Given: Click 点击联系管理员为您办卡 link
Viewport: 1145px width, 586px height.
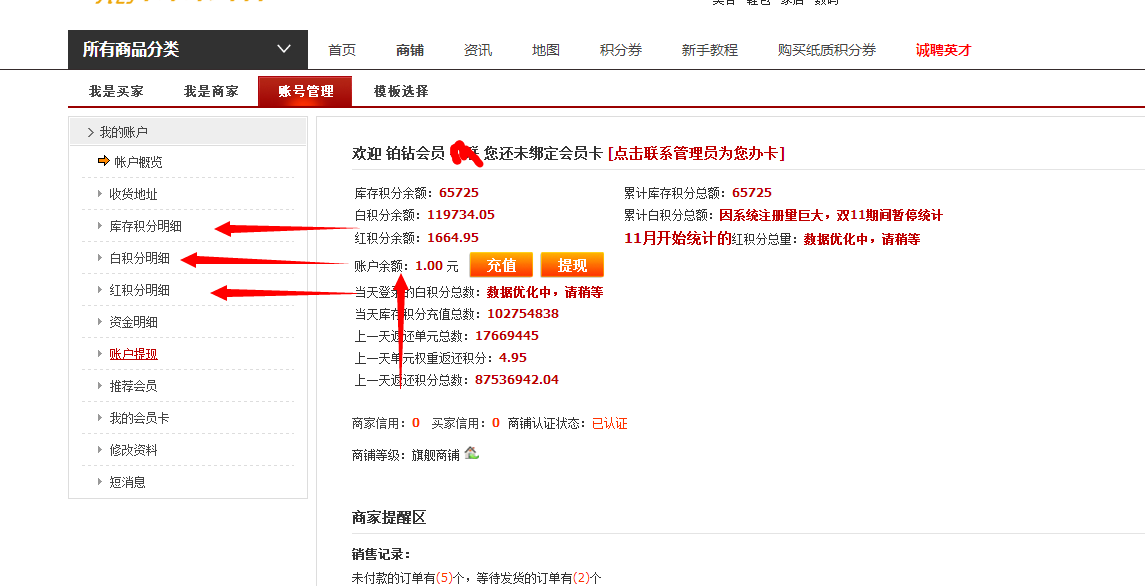Looking at the screenshot, I should [x=696, y=153].
